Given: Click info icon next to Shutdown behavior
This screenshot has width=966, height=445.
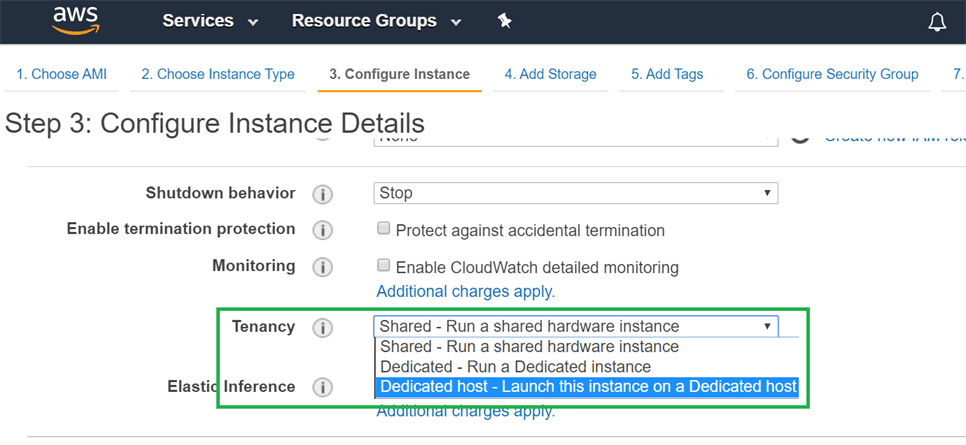Looking at the screenshot, I should click(322, 194).
